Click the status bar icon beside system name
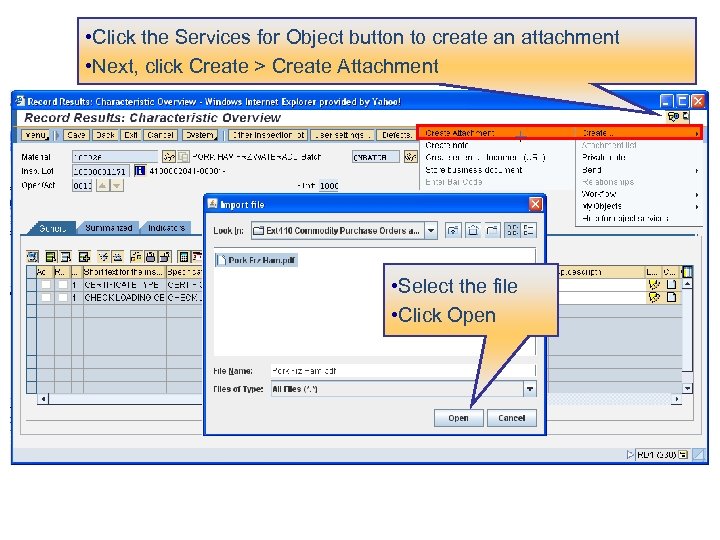Viewport: 720px width, 540px height. coord(683,455)
